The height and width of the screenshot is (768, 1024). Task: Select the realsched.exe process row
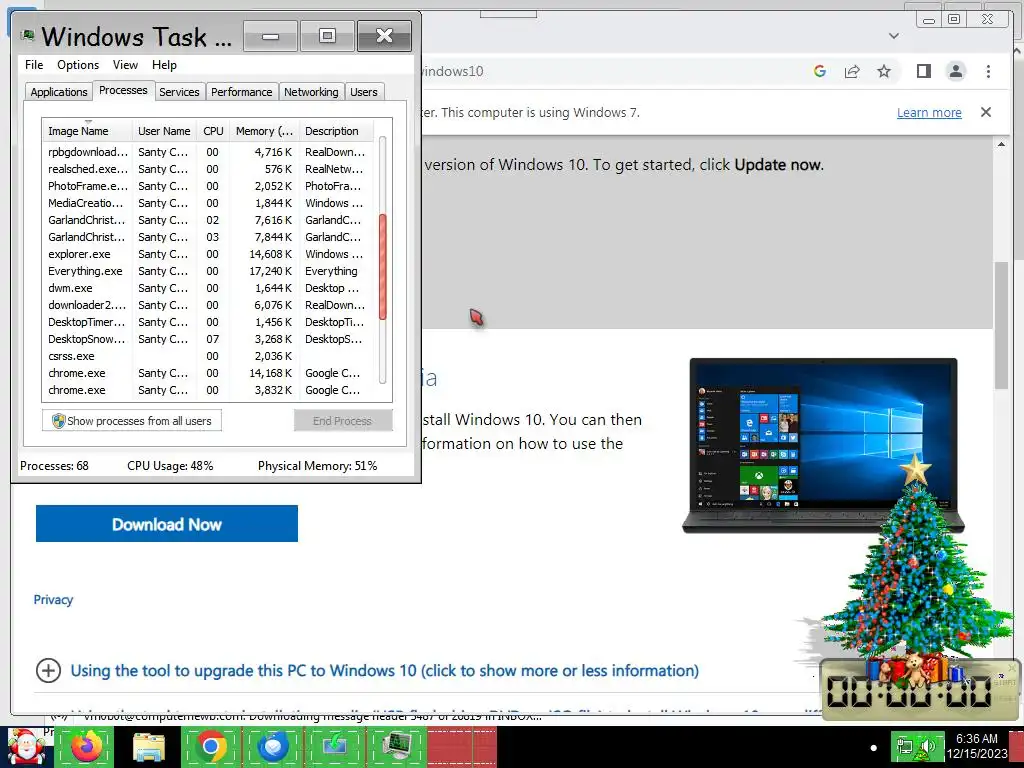208,169
